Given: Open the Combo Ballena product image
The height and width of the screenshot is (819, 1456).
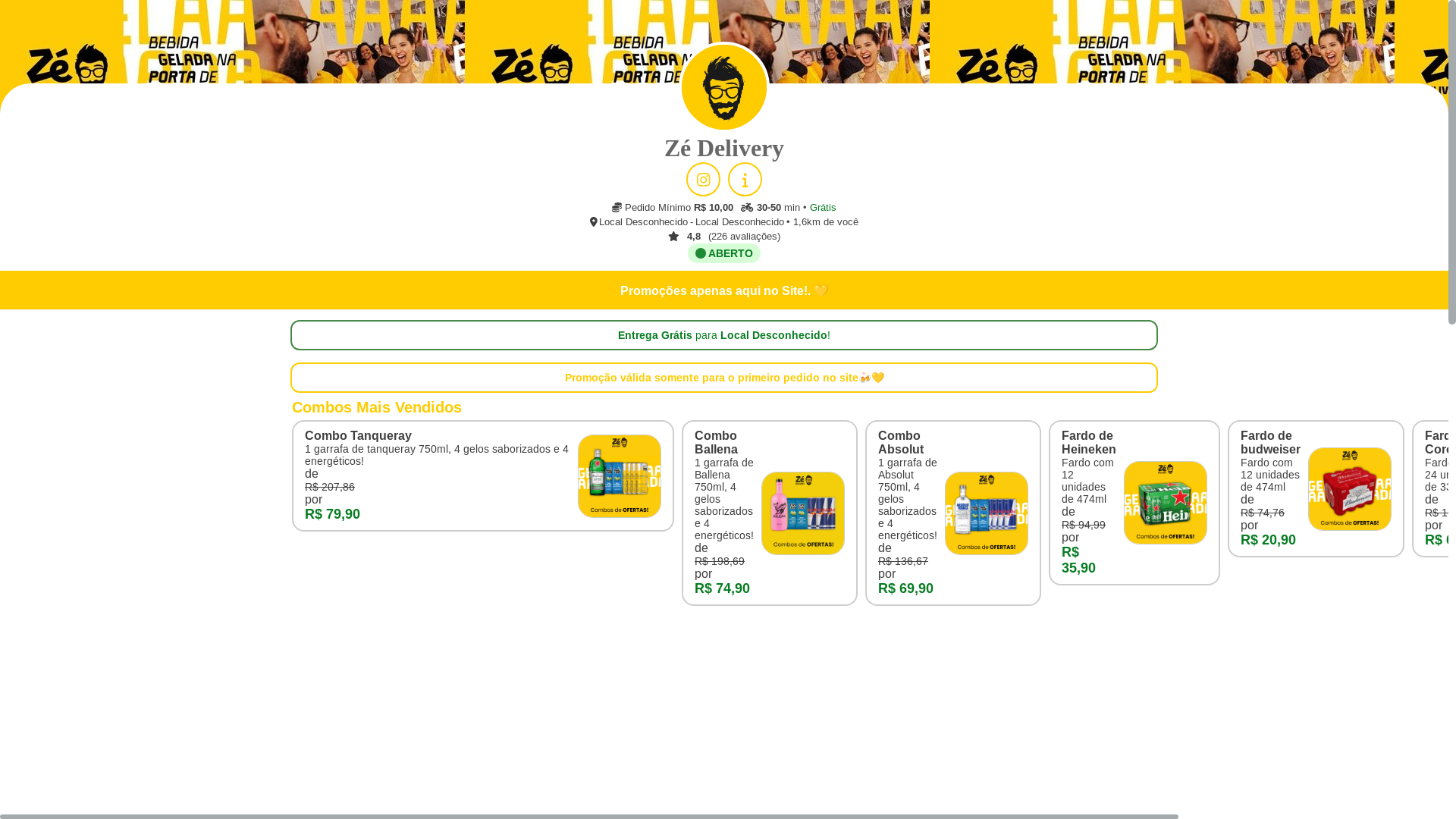Looking at the screenshot, I should pos(803,513).
